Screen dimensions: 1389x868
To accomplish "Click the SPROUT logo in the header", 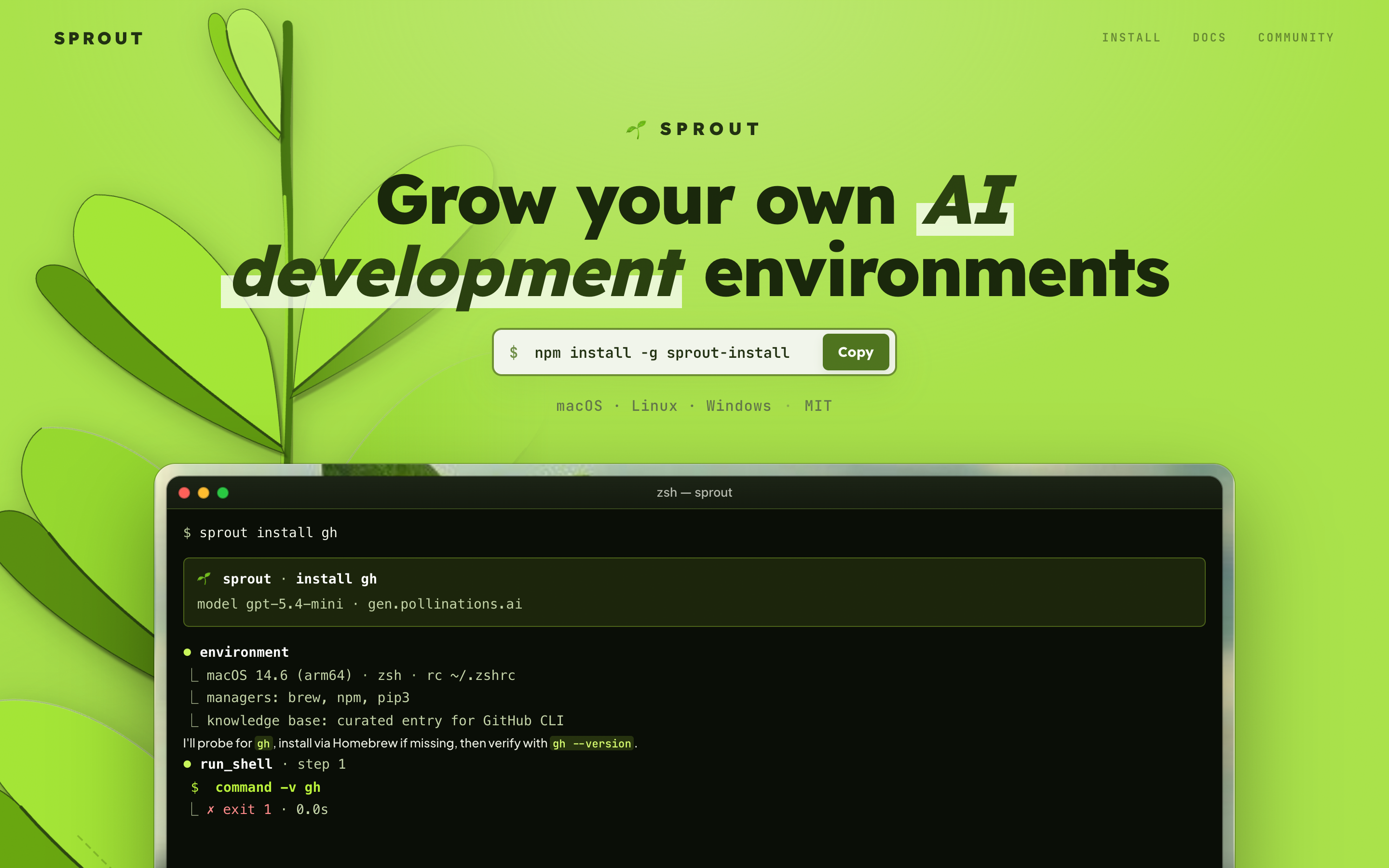I will [x=99, y=39].
